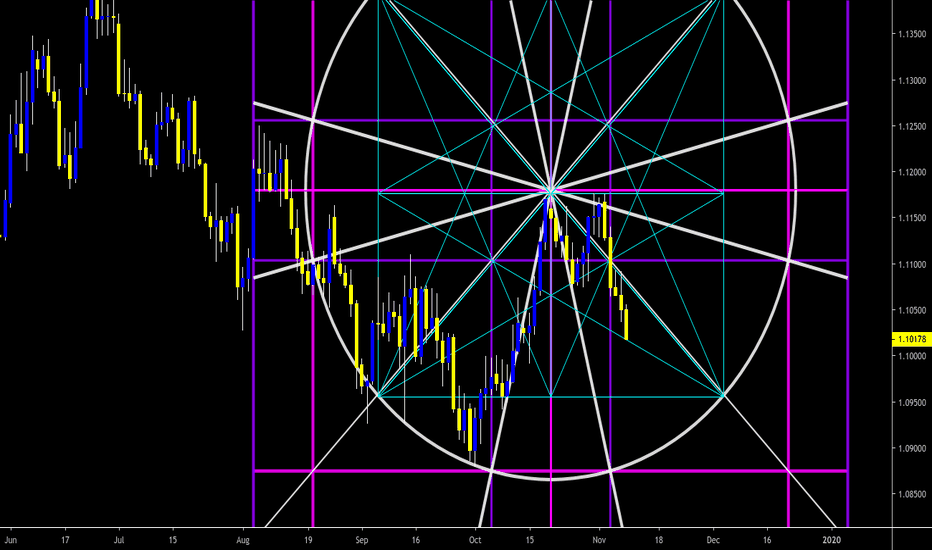The image size is (932, 550).
Task: Click the Jun date label on time axis
Action: point(11,540)
